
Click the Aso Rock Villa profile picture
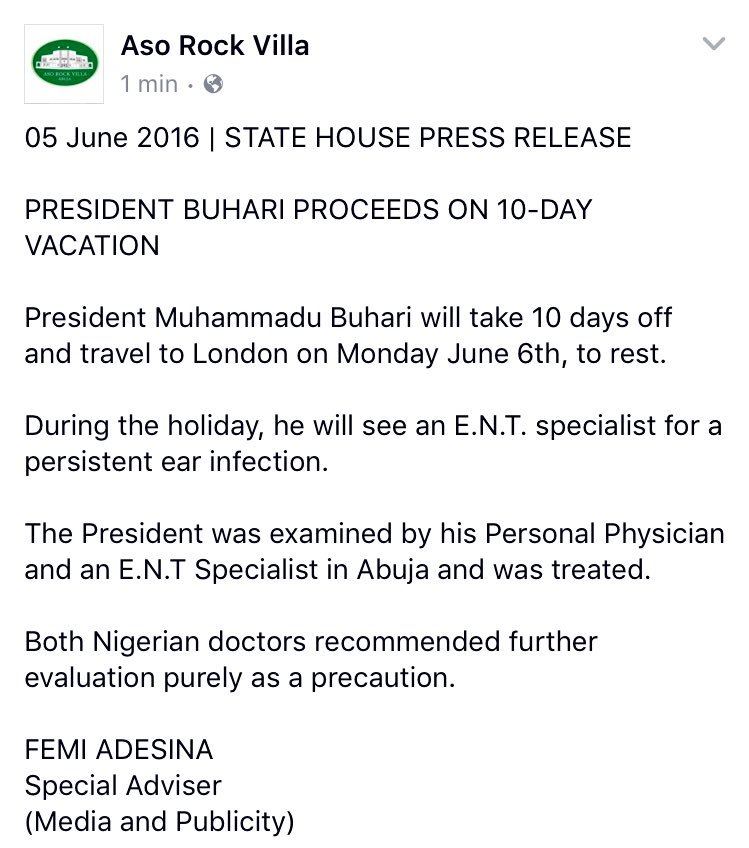pyautogui.click(x=66, y=61)
